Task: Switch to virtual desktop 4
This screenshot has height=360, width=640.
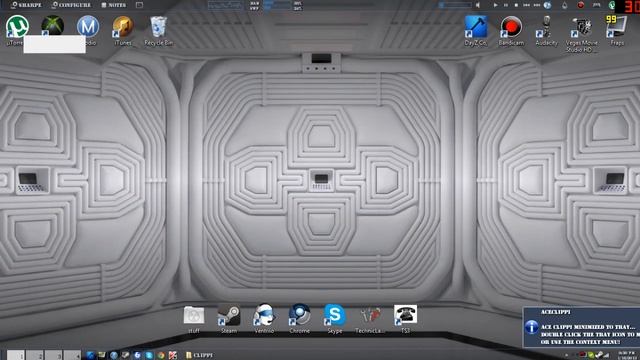Action: 72,355
